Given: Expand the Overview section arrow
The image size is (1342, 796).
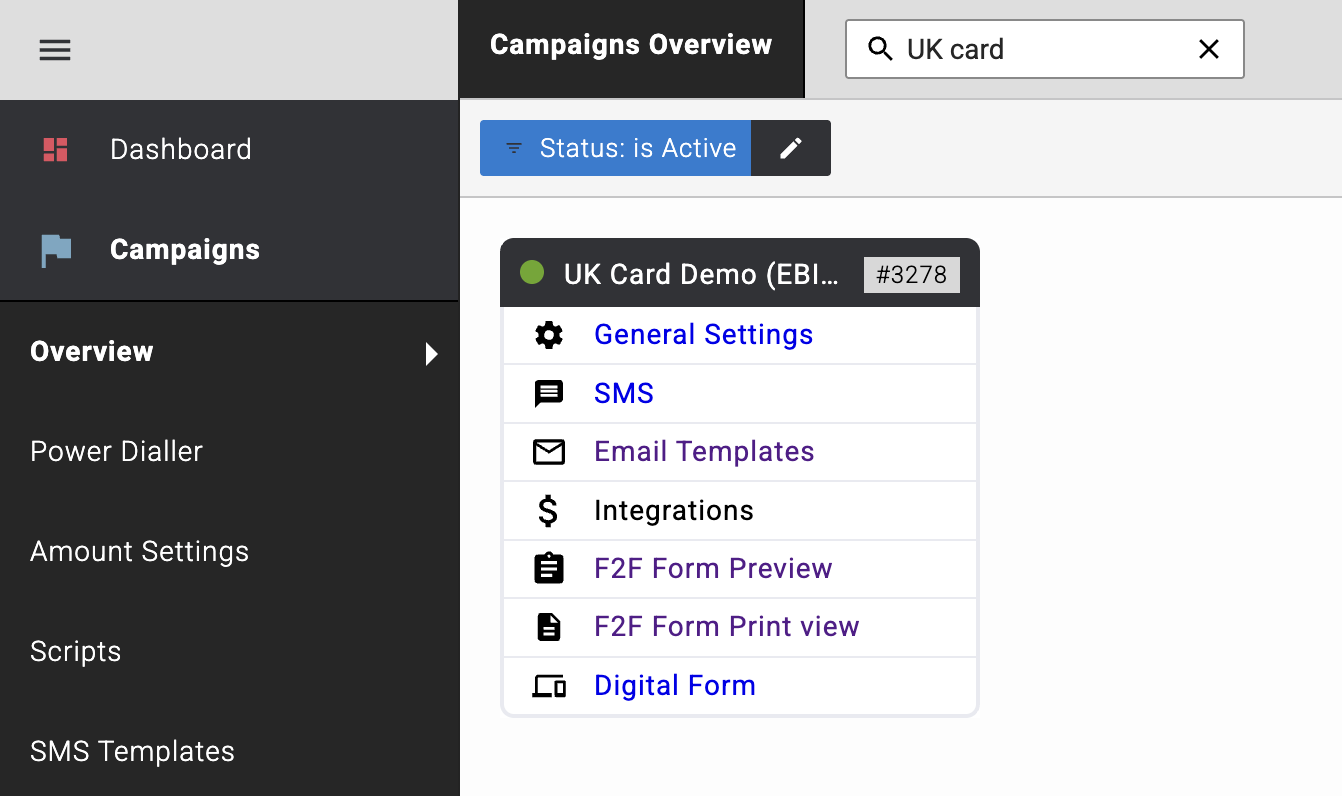Looking at the screenshot, I should coord(431,353).
